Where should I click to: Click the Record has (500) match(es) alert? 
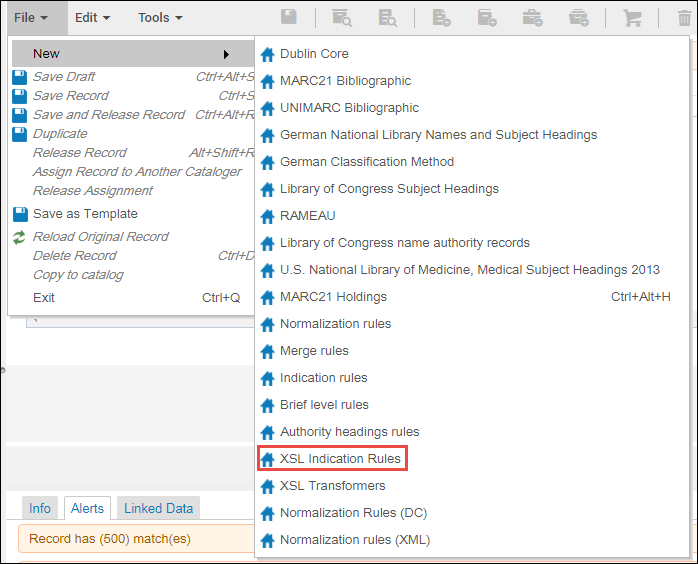[110, 539]
